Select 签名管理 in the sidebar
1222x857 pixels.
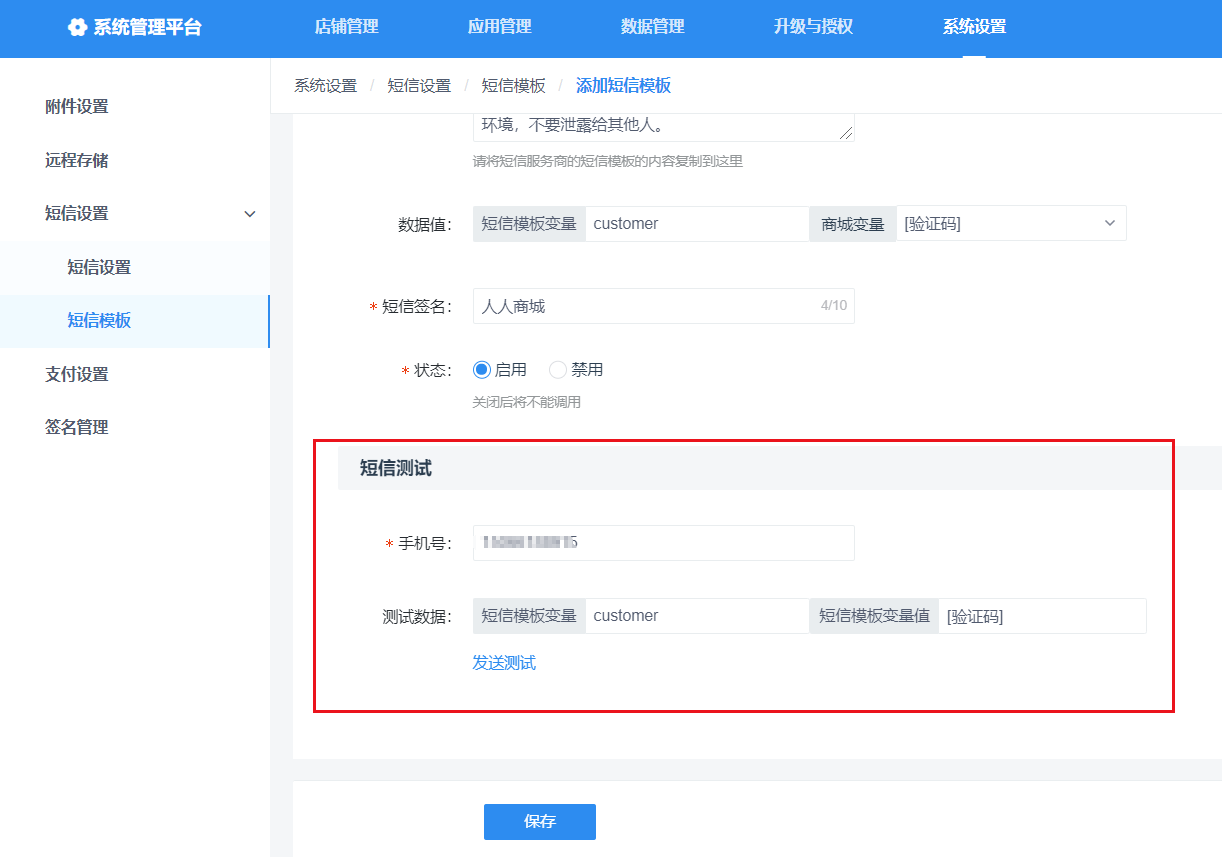77,427
